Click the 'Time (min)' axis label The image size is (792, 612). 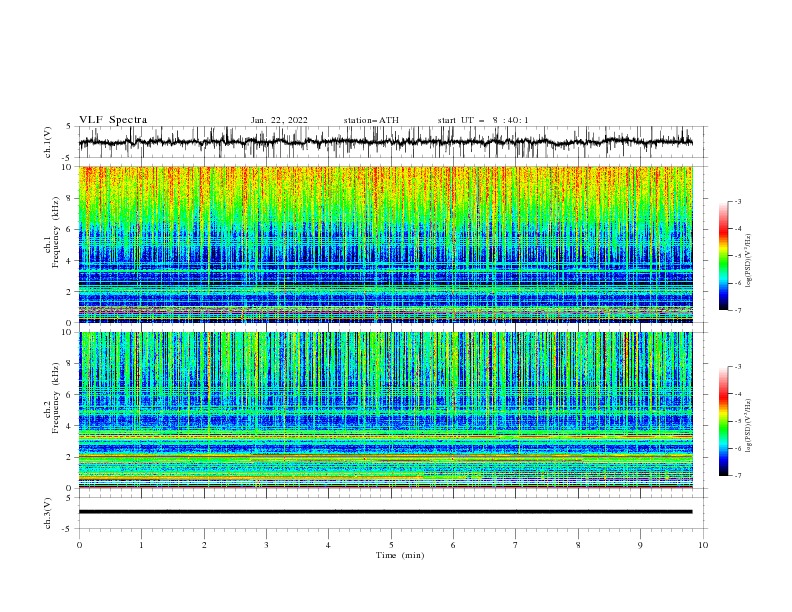(x=400, y=555)
